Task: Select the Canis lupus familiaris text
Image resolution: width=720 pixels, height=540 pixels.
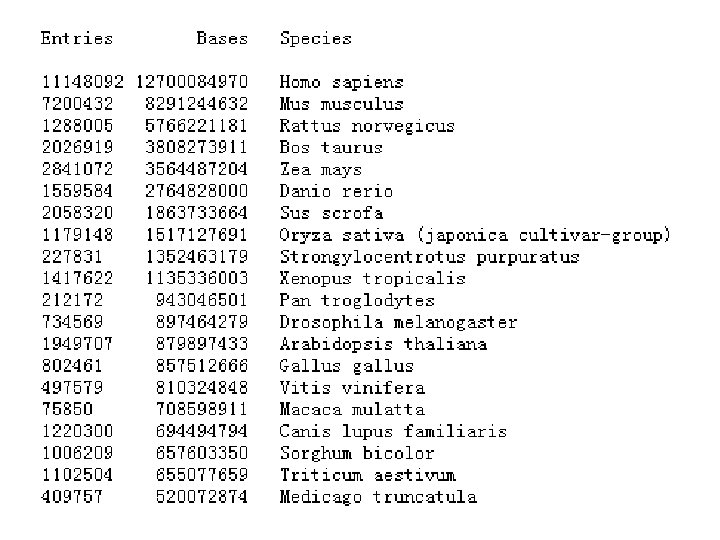Action: pyautogui.click(x=393, y=431)
